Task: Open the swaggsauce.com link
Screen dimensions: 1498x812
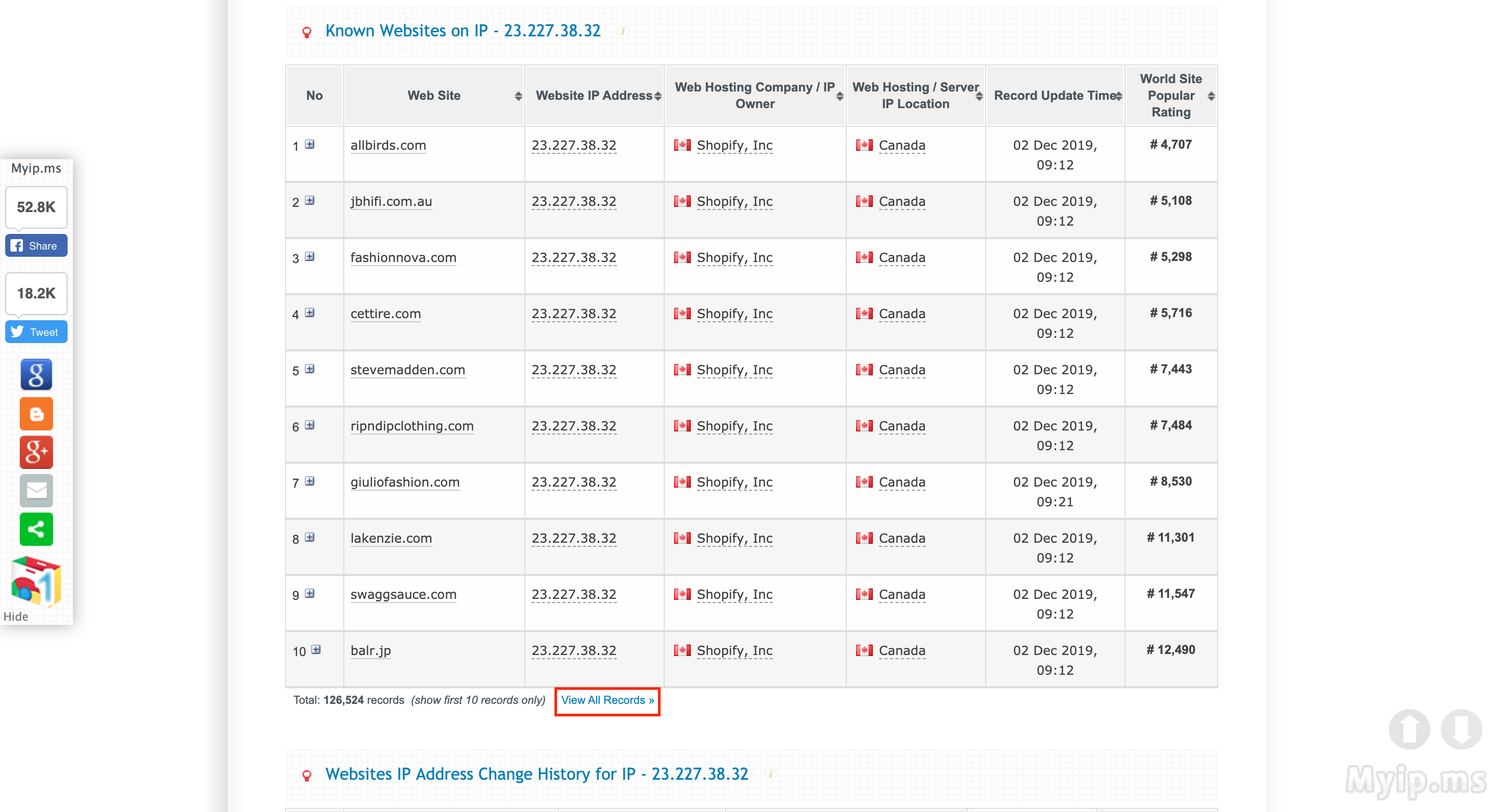Action: click(x=404, y=595)
